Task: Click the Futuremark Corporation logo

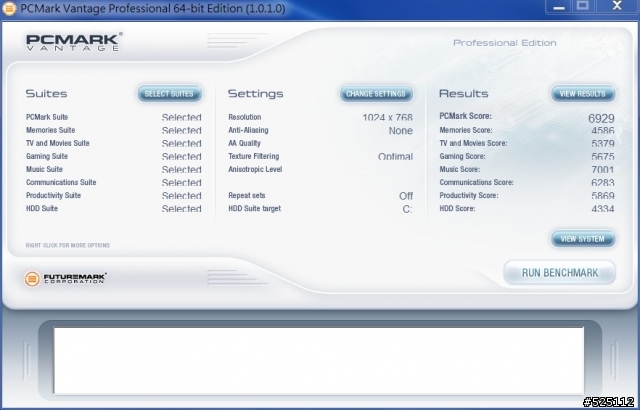Action: coord(65,279)
